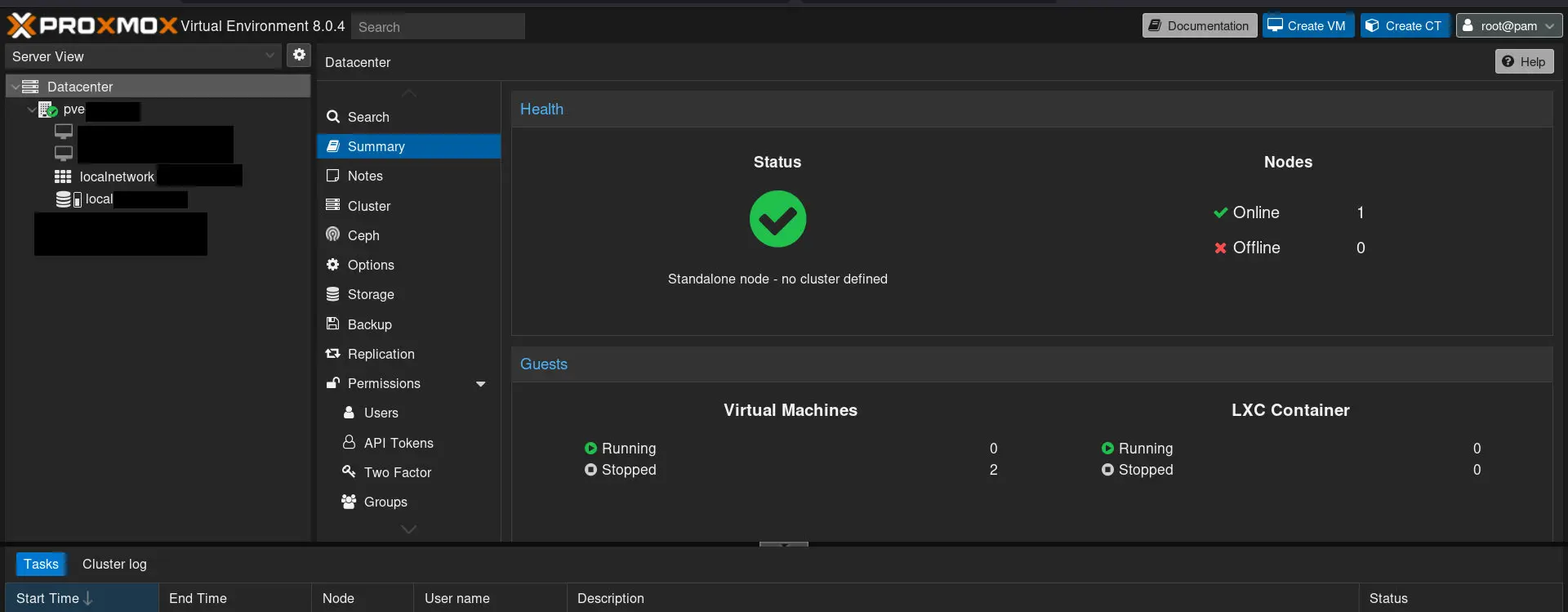Click the Documentation book icon

click(1155, 25)
